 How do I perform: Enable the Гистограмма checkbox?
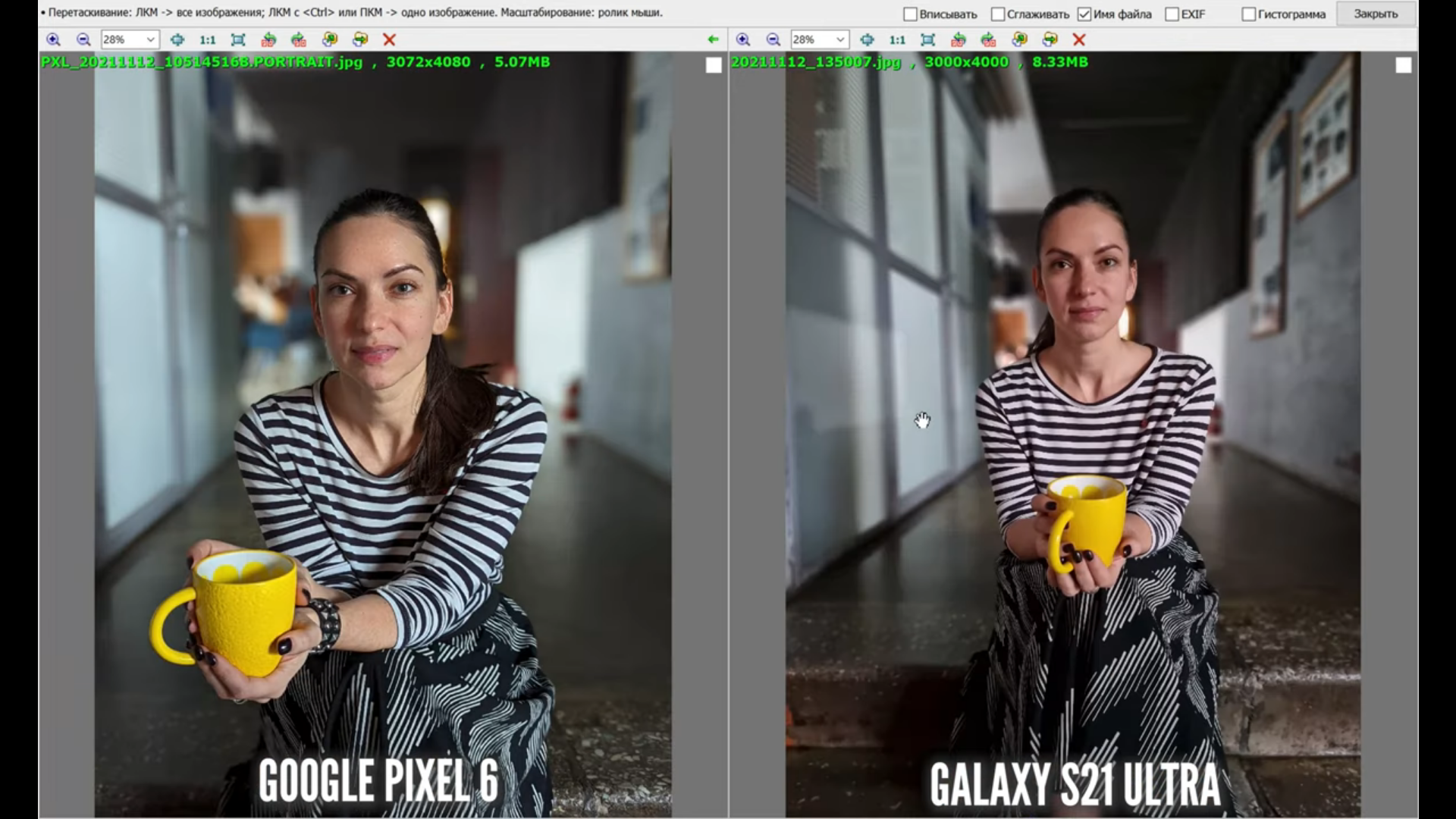tap(1249, 14)
